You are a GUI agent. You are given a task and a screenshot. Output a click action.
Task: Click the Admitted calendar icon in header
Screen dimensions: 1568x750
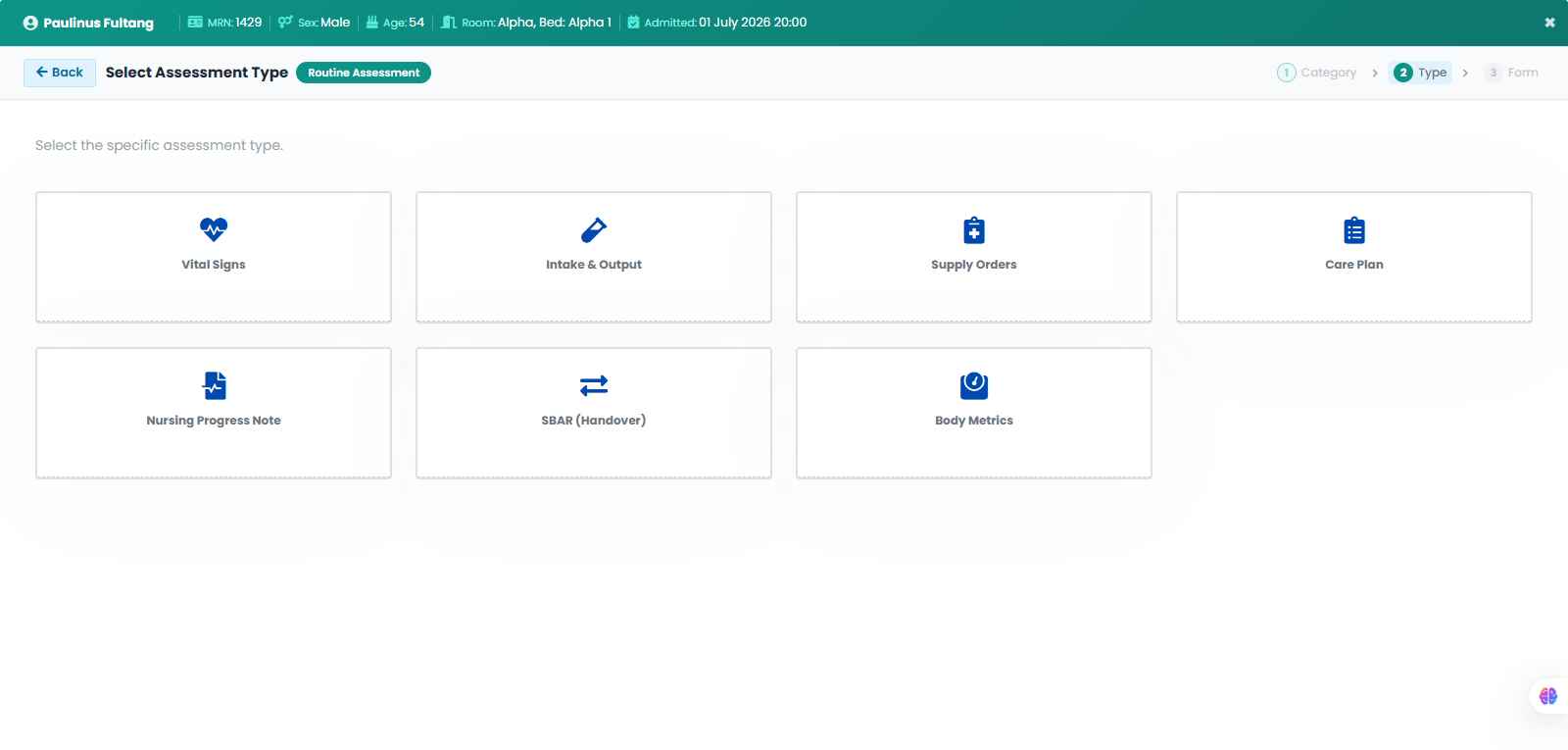click(x=633, y=23)
